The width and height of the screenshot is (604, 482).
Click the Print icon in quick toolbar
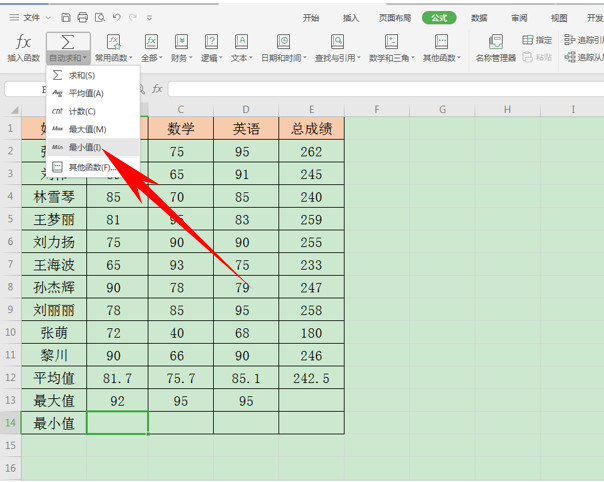click(x=82, y=17)
